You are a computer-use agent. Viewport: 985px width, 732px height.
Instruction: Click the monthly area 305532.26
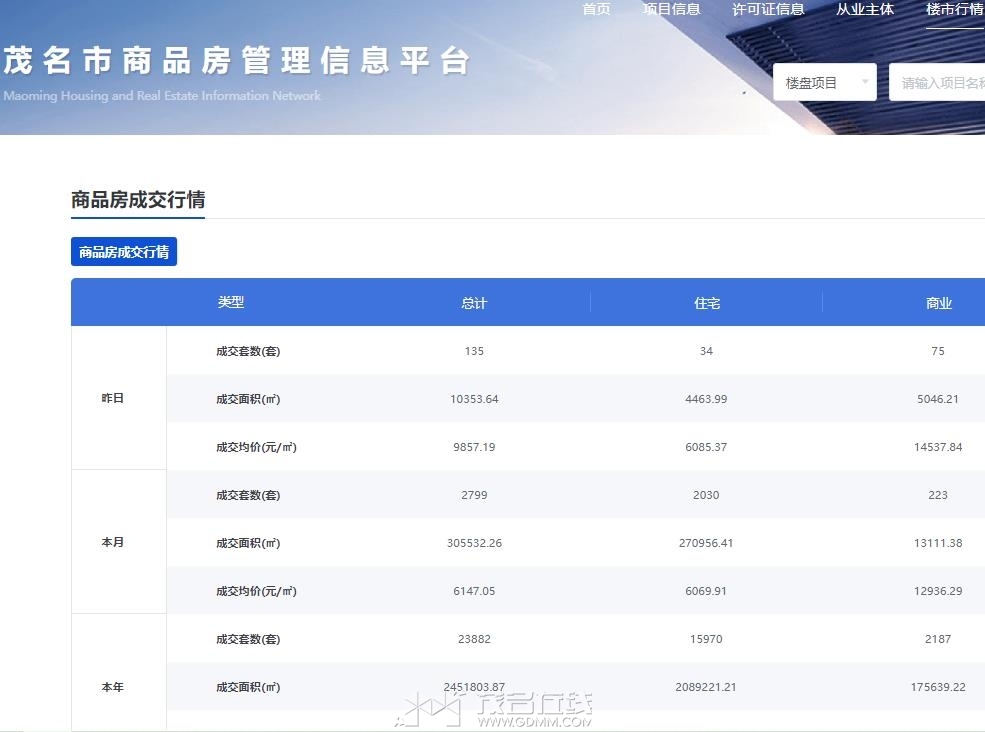click(x=474, y=543)
